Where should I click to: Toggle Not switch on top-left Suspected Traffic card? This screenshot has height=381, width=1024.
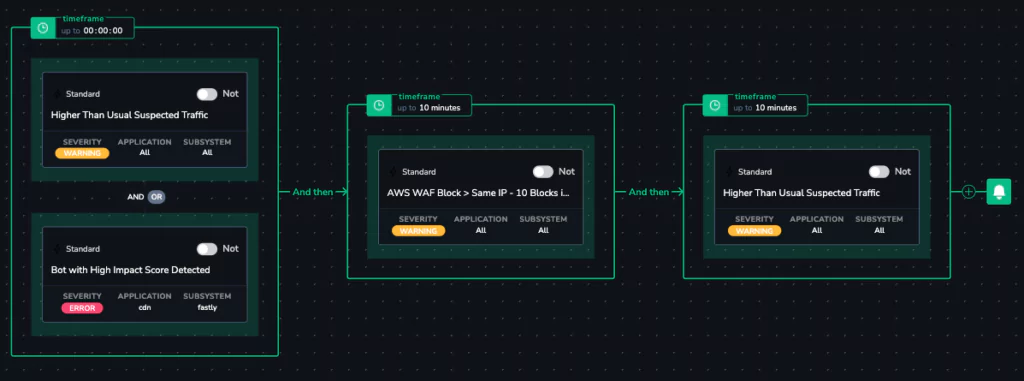(207, 94)
